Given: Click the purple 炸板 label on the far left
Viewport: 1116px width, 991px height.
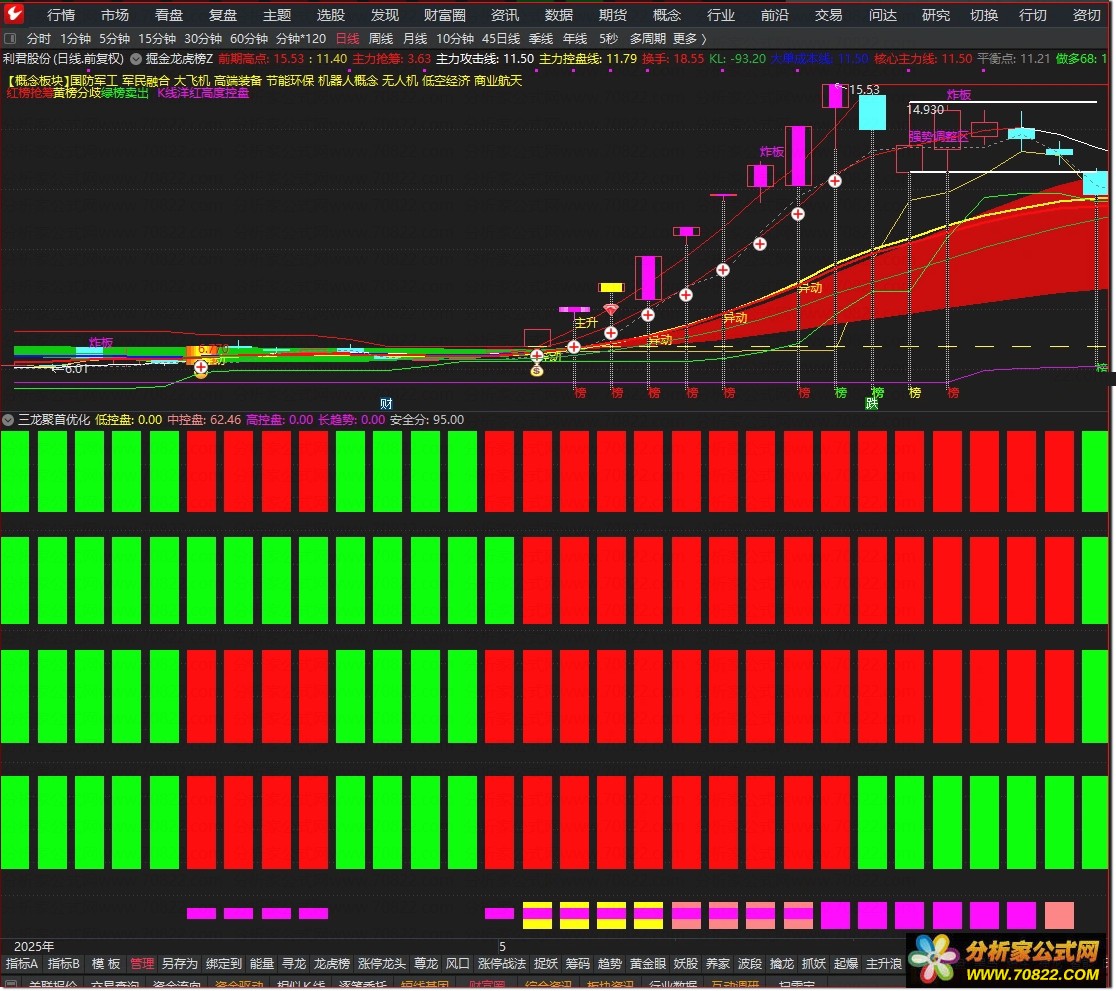Looking at the screenshot, I should coord(100,342).
